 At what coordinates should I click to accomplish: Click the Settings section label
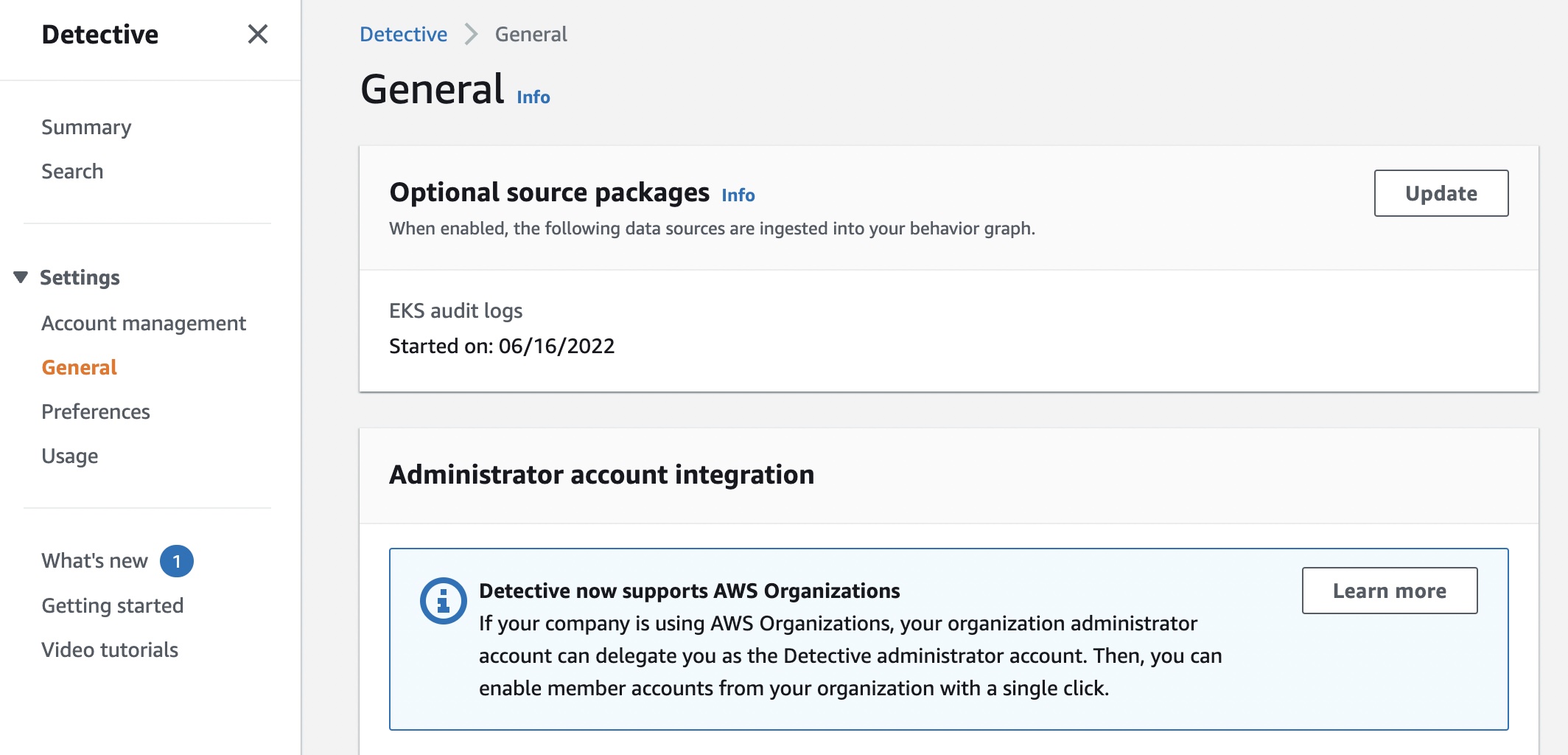80,277
